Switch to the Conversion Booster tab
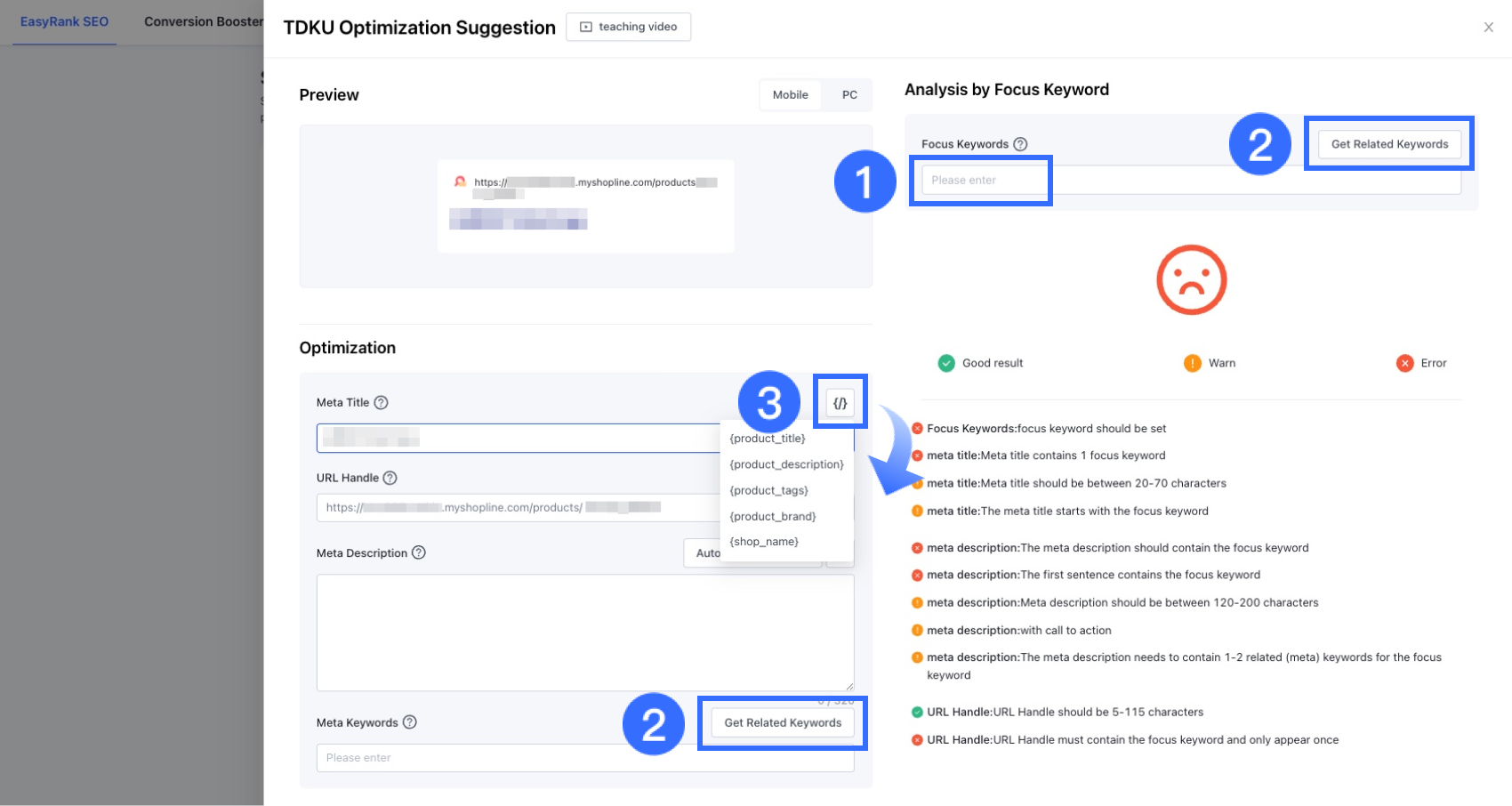 (204, 22)
